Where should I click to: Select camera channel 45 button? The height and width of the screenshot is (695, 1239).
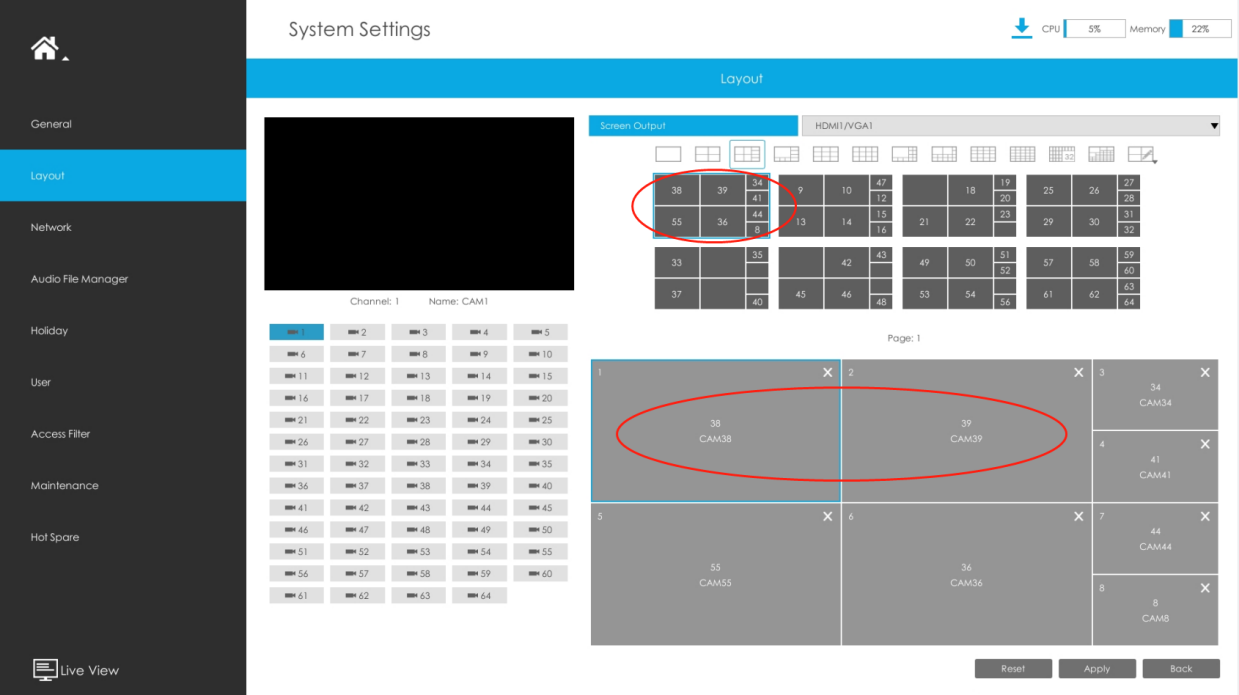(540, 508)
